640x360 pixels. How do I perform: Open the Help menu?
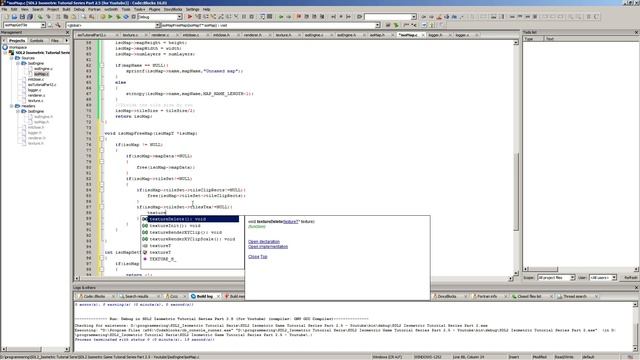click(x=207, y=9)
